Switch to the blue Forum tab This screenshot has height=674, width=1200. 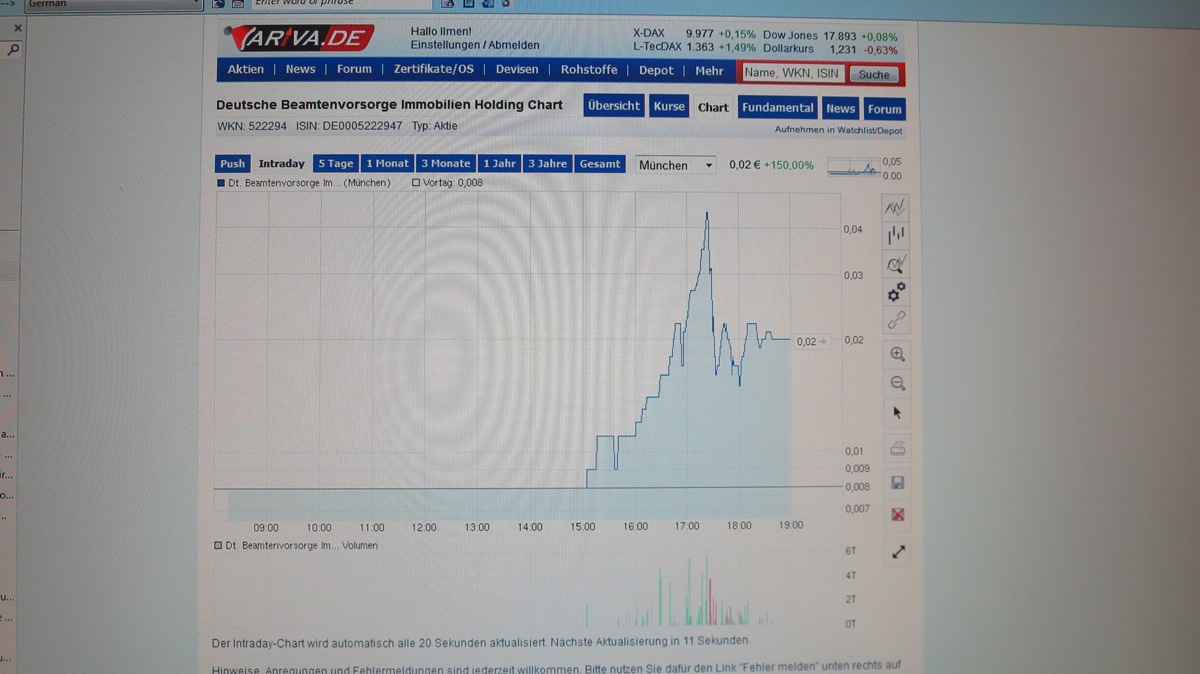pos(884,109)
